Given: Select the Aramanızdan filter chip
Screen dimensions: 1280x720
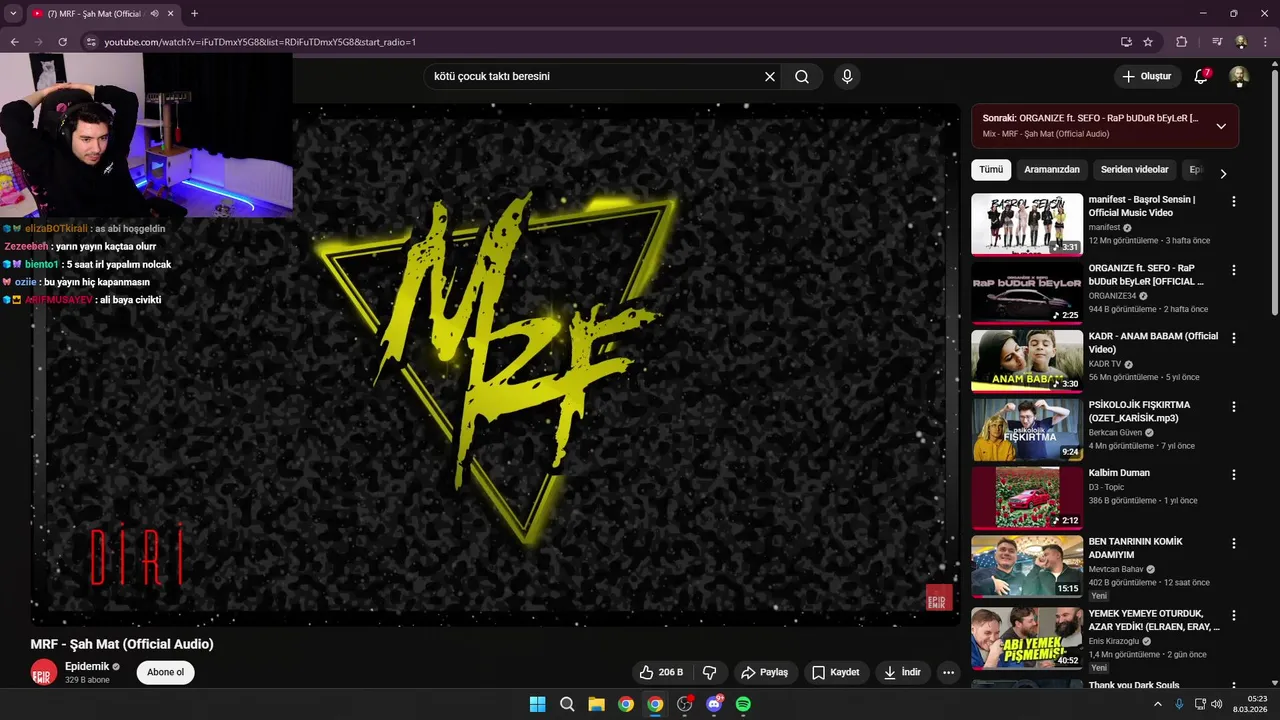Looking at the screenshot, I should 1052,170.
